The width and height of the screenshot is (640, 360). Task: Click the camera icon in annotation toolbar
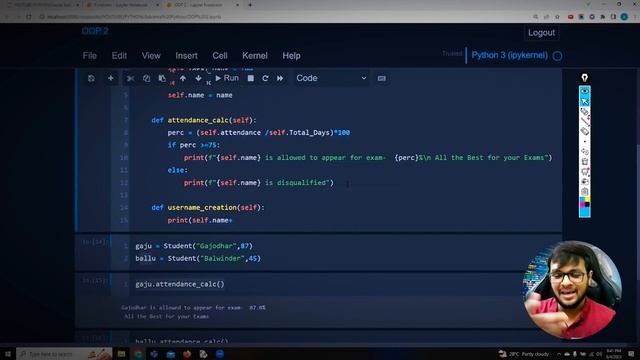point(584,181)
